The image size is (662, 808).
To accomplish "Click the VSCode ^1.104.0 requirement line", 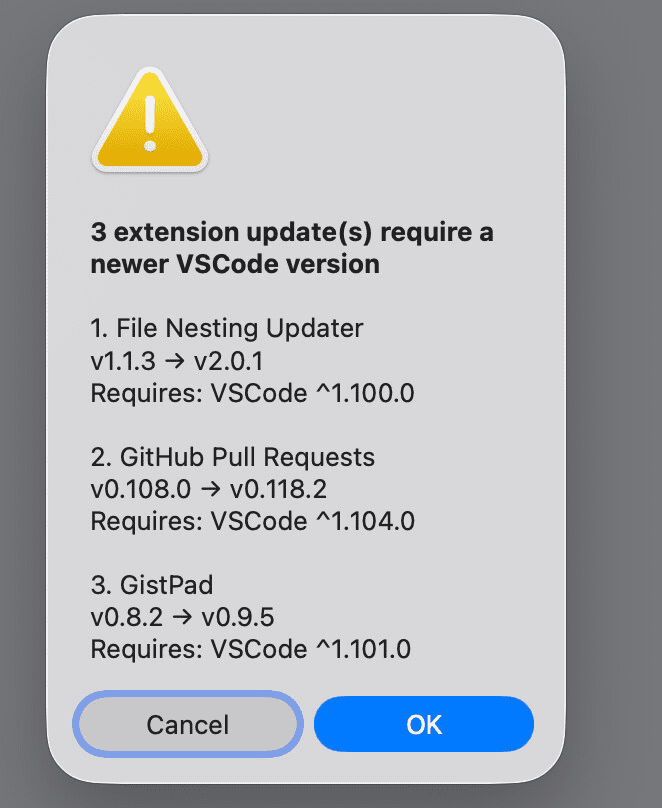I will pos(252,521).
